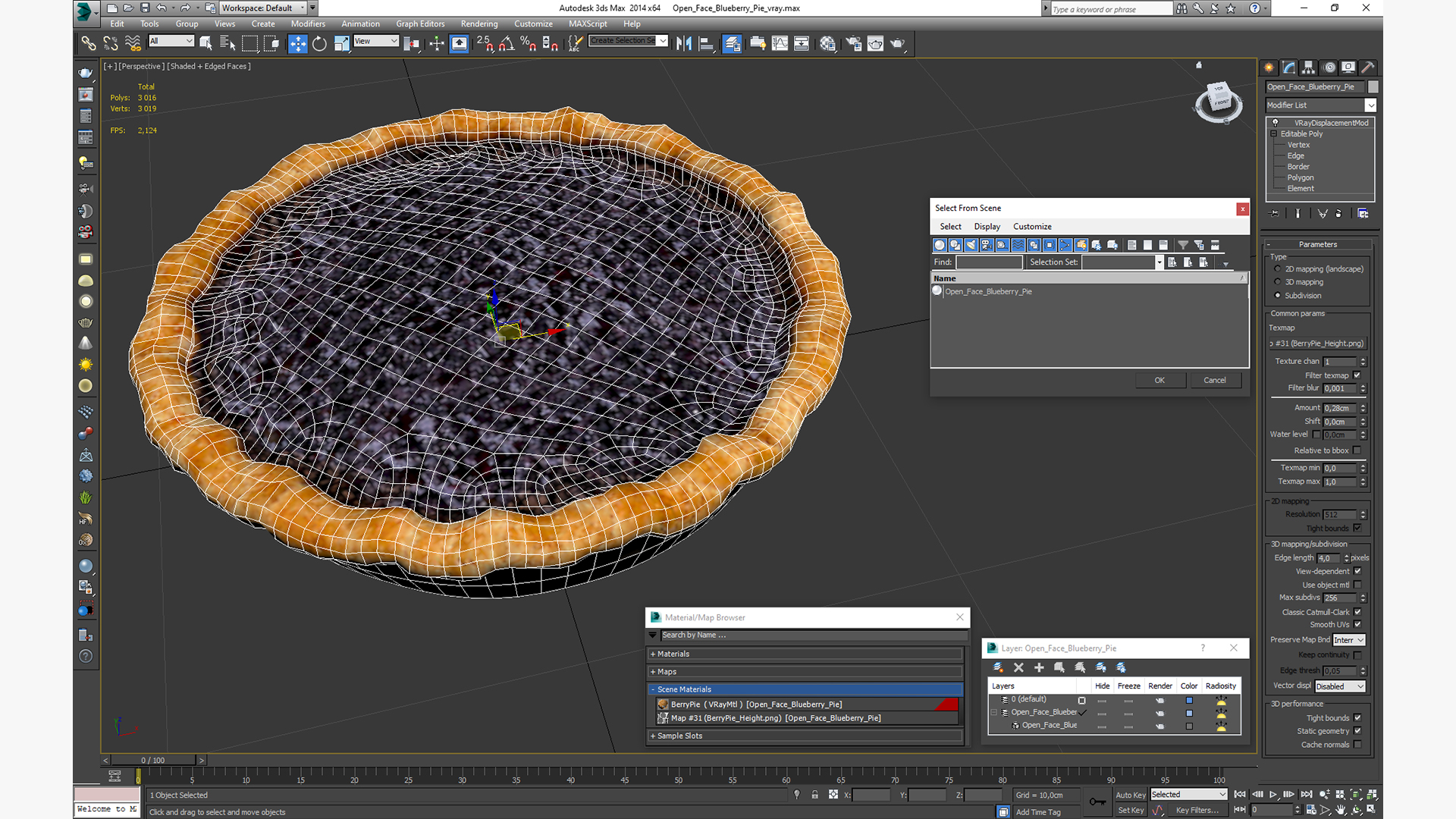Image resolution: width=1456 pixels, height=819 pixels.
Task: Open Display menu in Select From Scene
Action: click(x=987, y=227)
